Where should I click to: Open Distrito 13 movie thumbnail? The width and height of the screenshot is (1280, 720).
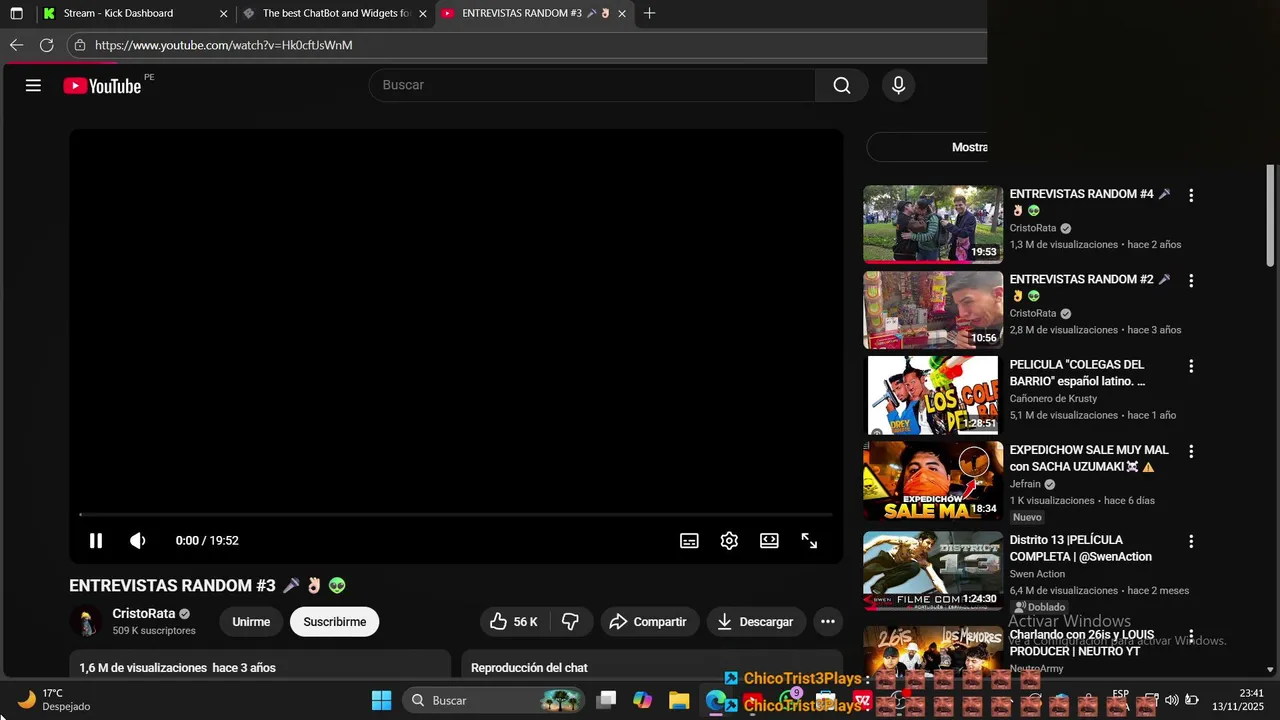point(933,570)
